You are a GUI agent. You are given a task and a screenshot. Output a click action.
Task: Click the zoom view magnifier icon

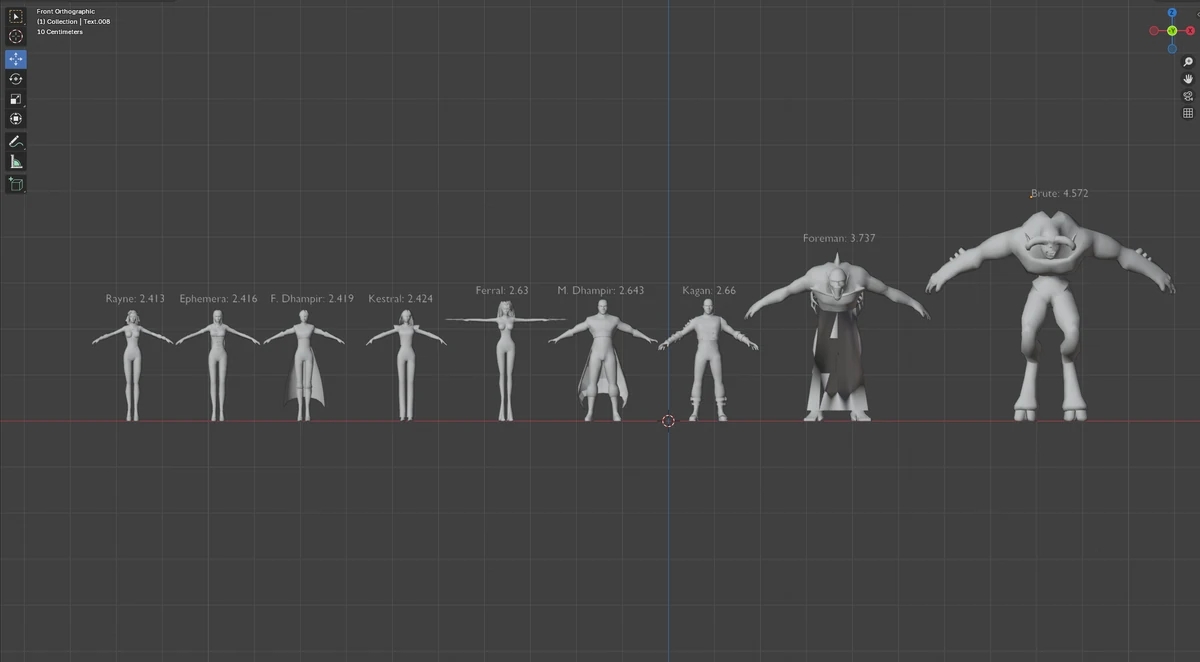tap(1188, 62)
